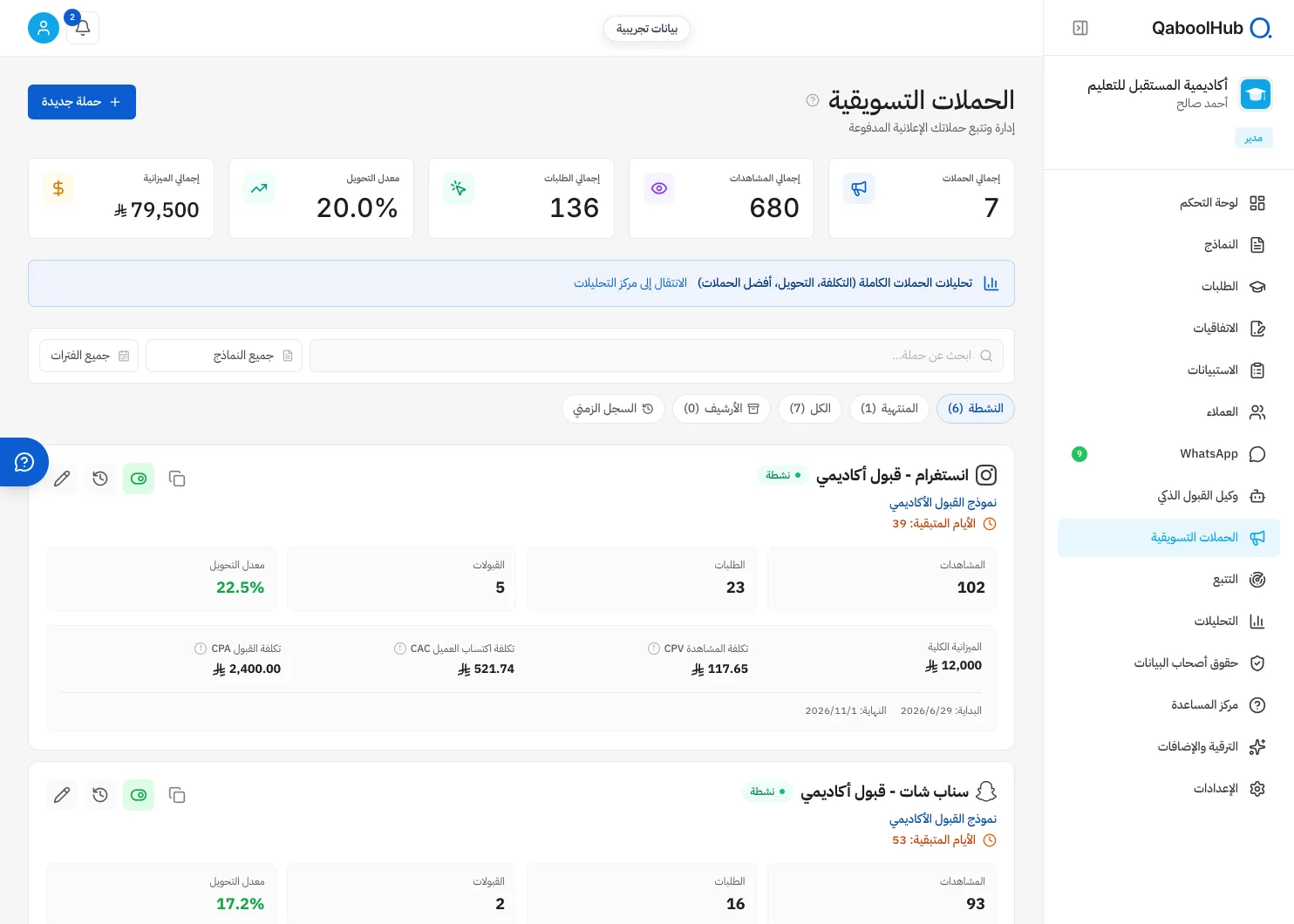Click the help icon beside the page title
The width and height of the screenshot is (1294, 924).
coord(813,100)
